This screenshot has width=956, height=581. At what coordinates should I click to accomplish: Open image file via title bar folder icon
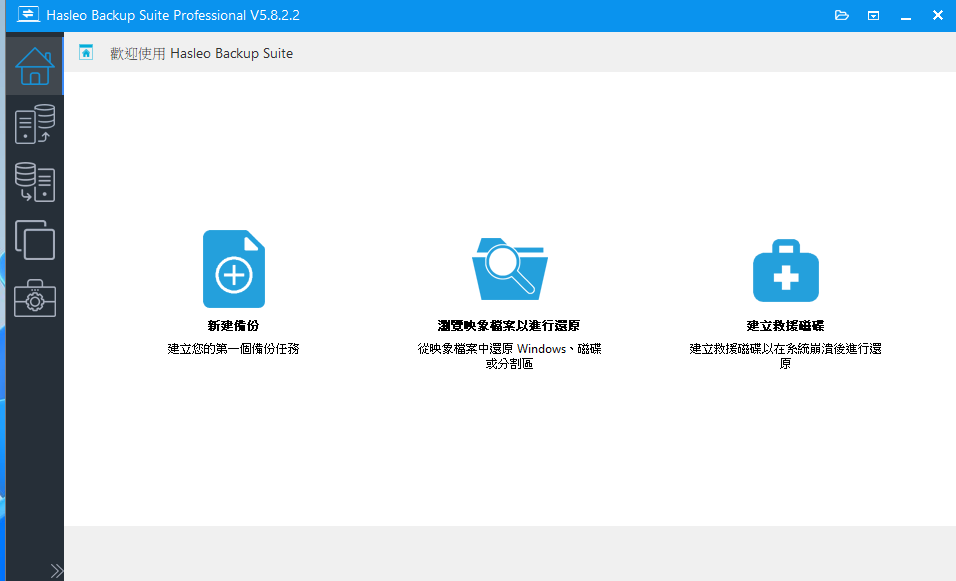tap(841, 15)
